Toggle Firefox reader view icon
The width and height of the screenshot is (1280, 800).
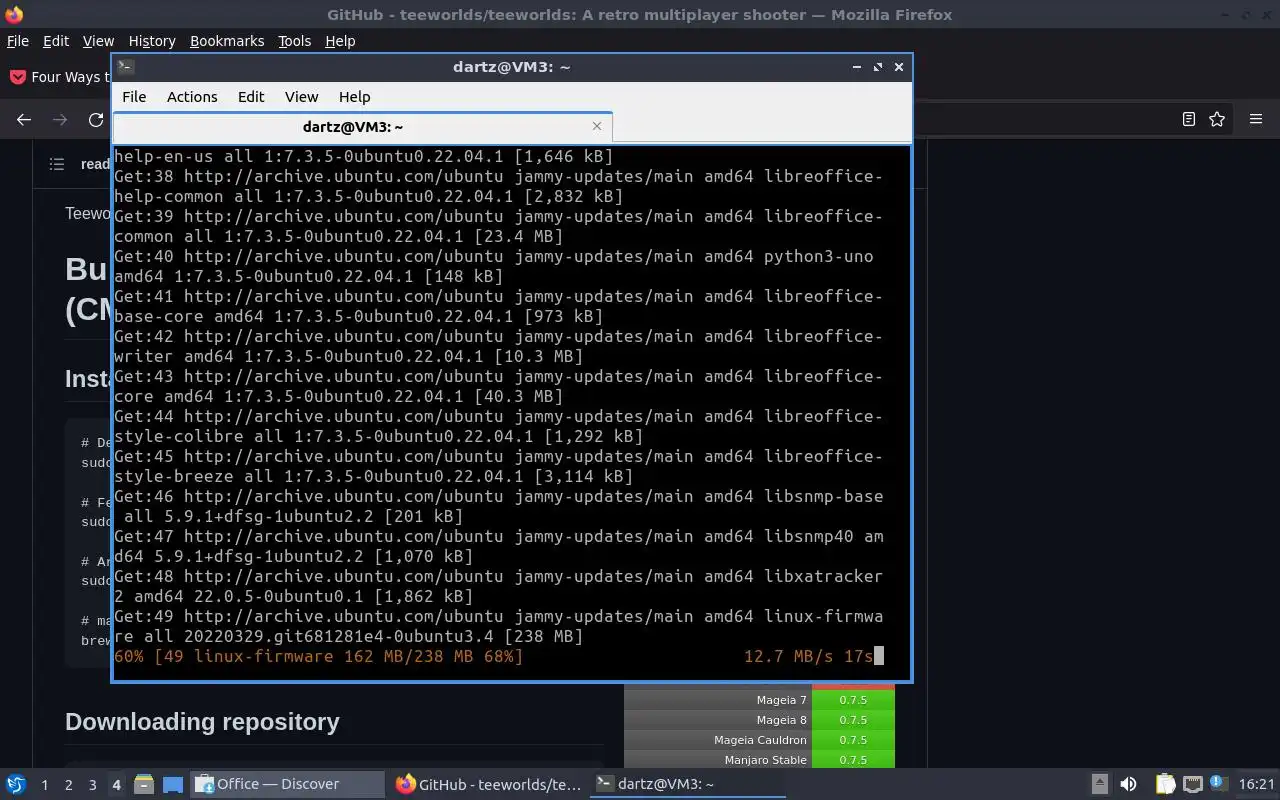pyautogui.click(x=1188, y=119)
